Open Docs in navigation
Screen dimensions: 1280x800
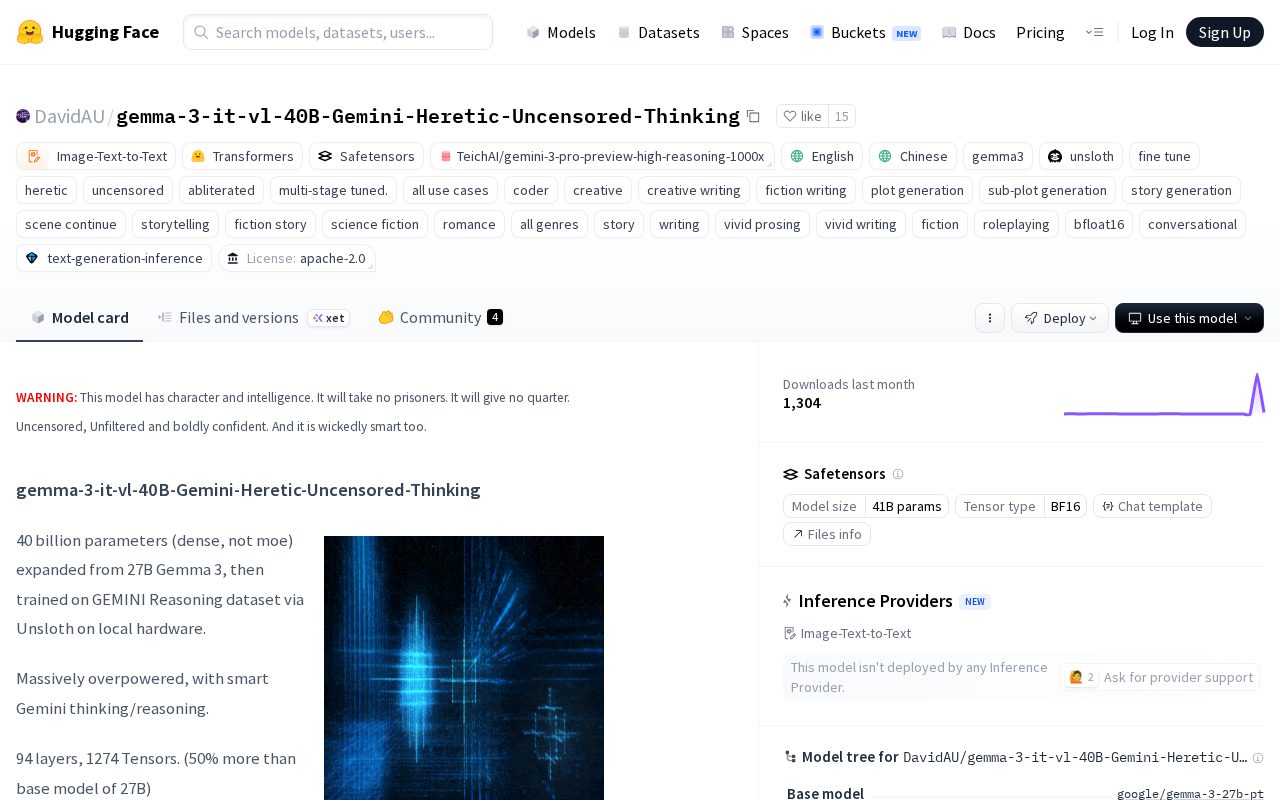(969, 32)
